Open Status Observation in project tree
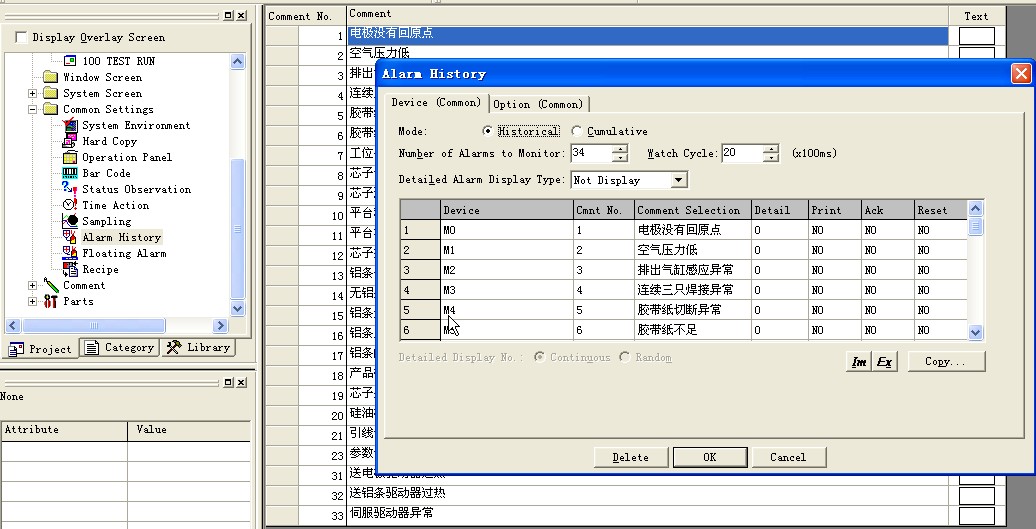The width and height of the screenshot is (1036, 529). tap(136, 189)
